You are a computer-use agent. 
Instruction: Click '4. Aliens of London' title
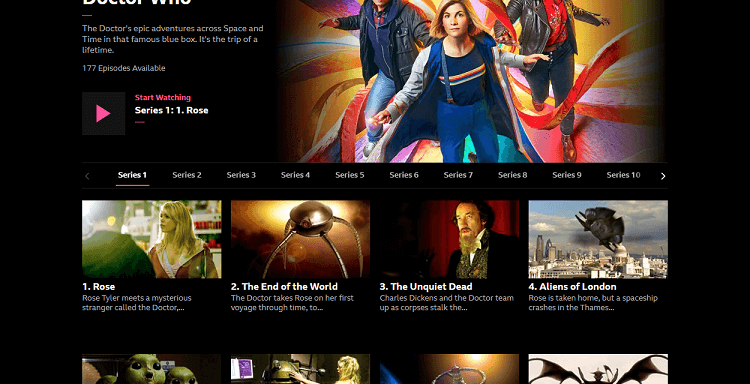pos(572,287)
